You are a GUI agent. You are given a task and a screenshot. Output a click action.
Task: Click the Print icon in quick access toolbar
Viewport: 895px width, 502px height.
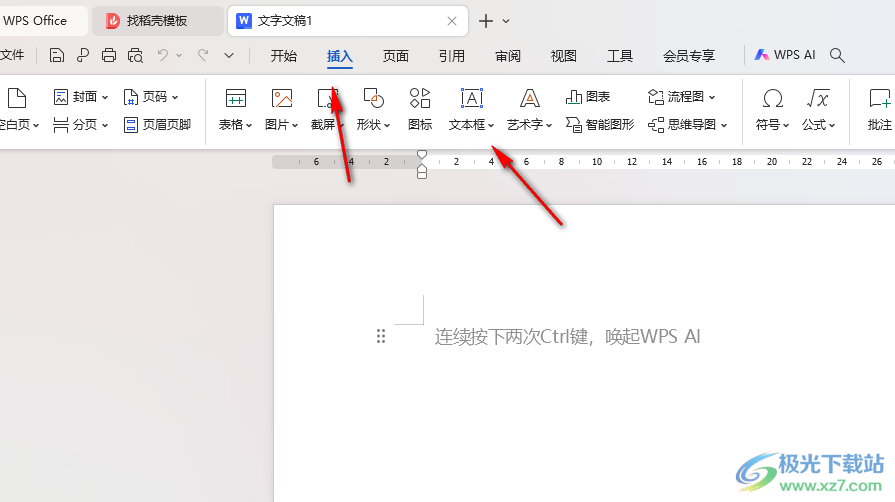[x=108, y=55]
